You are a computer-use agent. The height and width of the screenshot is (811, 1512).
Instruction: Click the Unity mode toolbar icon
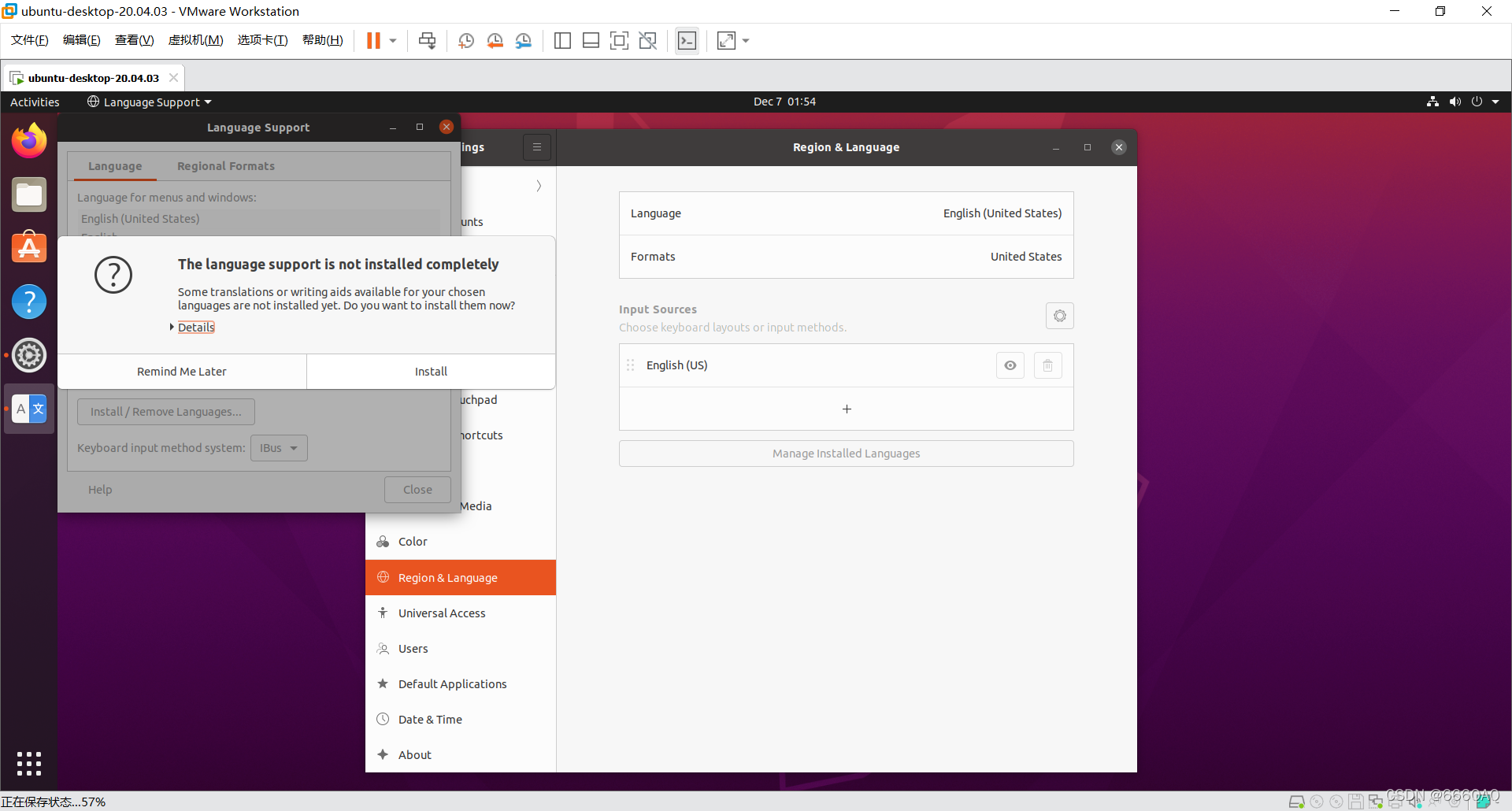point(648,40)
